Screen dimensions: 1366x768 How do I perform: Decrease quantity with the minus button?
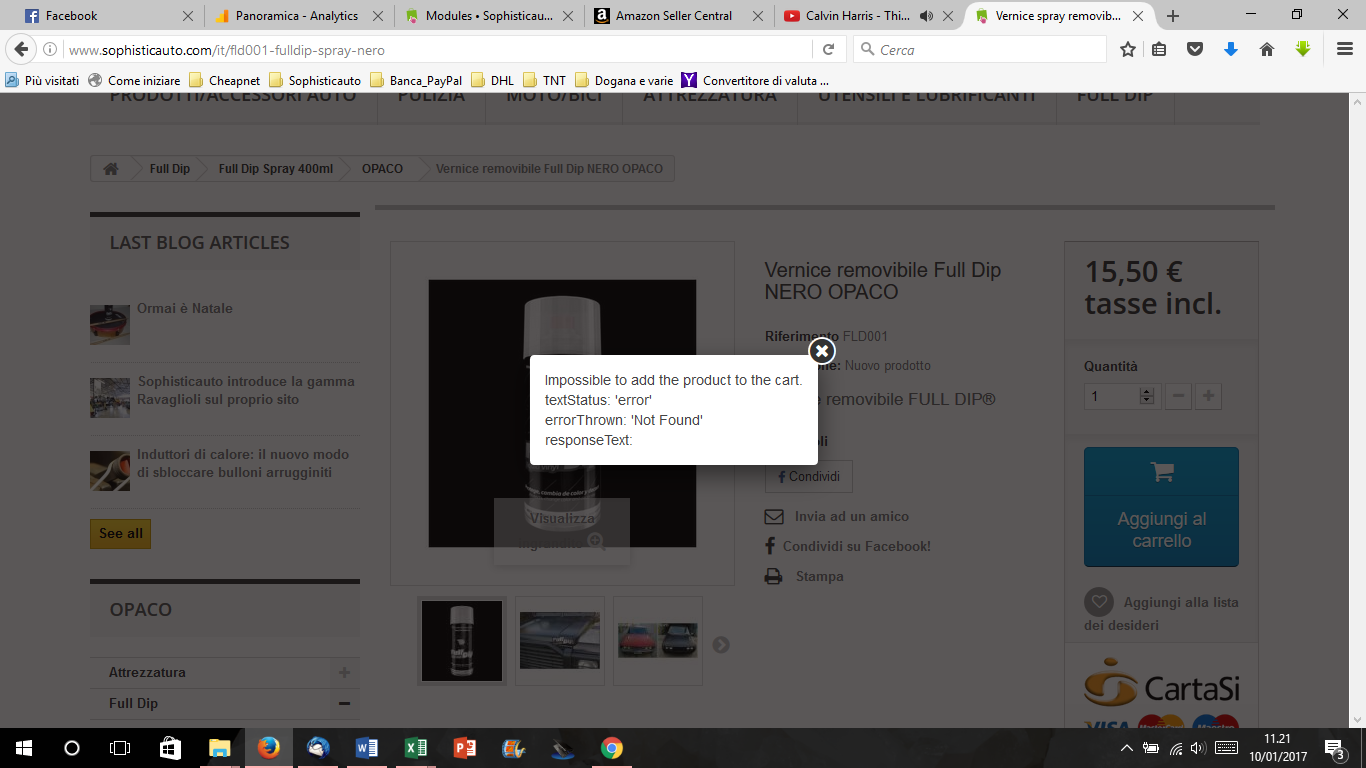1178,397
